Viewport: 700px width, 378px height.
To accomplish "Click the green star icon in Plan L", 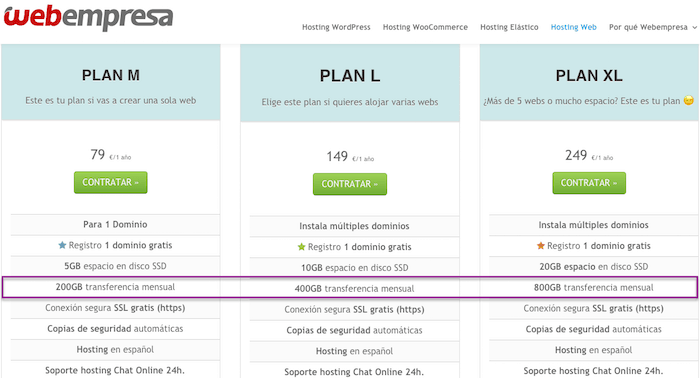I will click(x=301, y=247).
